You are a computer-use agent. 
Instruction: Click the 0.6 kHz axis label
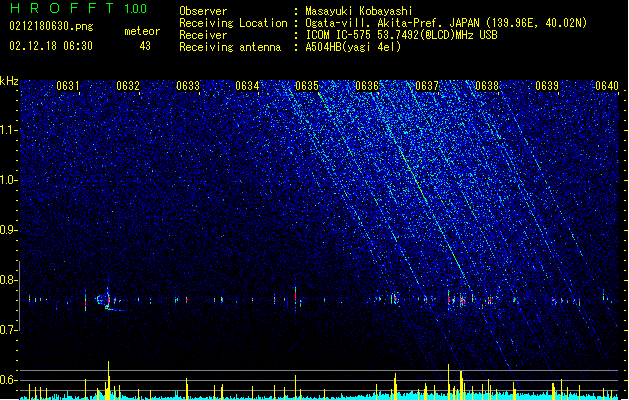[x=8, y=380]
